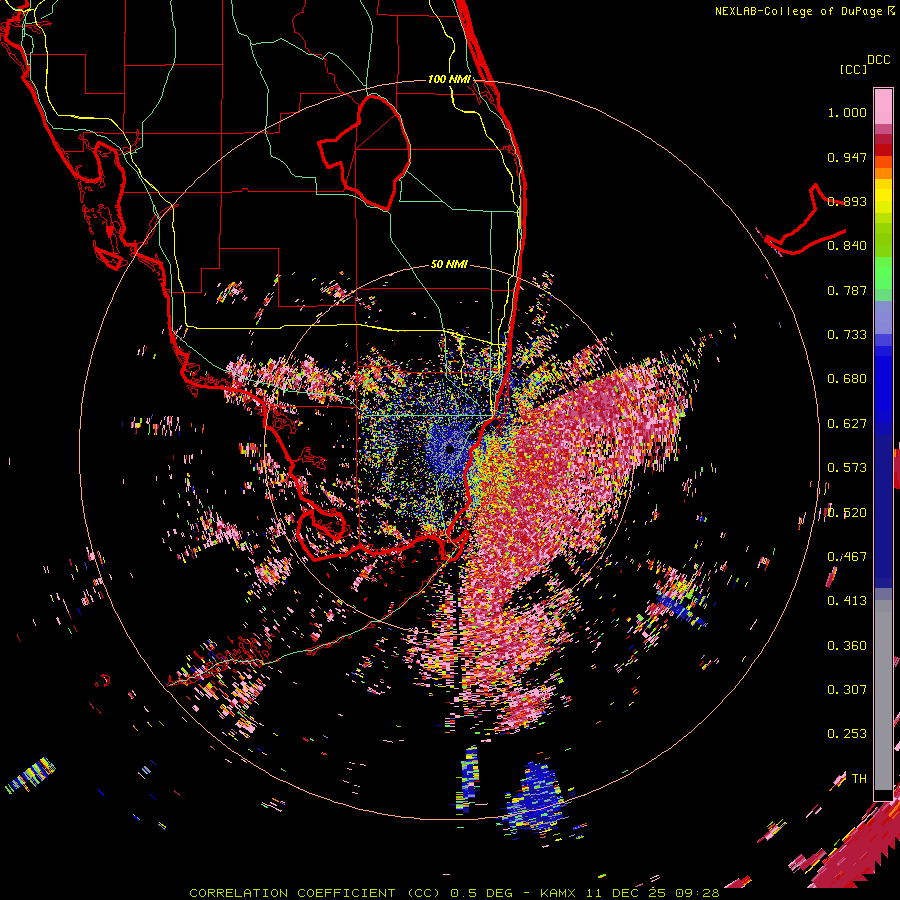Click the 0.307 scale value

click(x=847, y=690)
